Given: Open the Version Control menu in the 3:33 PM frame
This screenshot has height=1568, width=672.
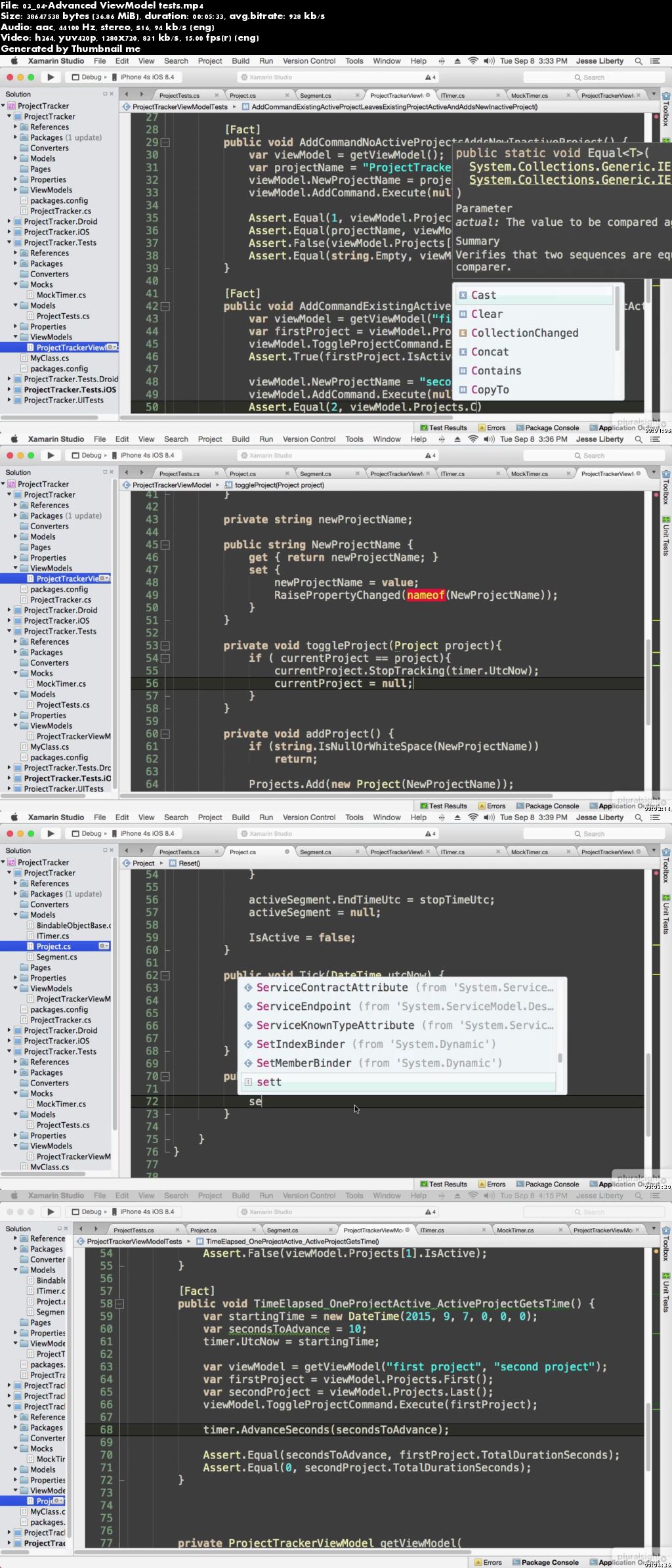Looking at the screenshot, I should pos(309,61).
